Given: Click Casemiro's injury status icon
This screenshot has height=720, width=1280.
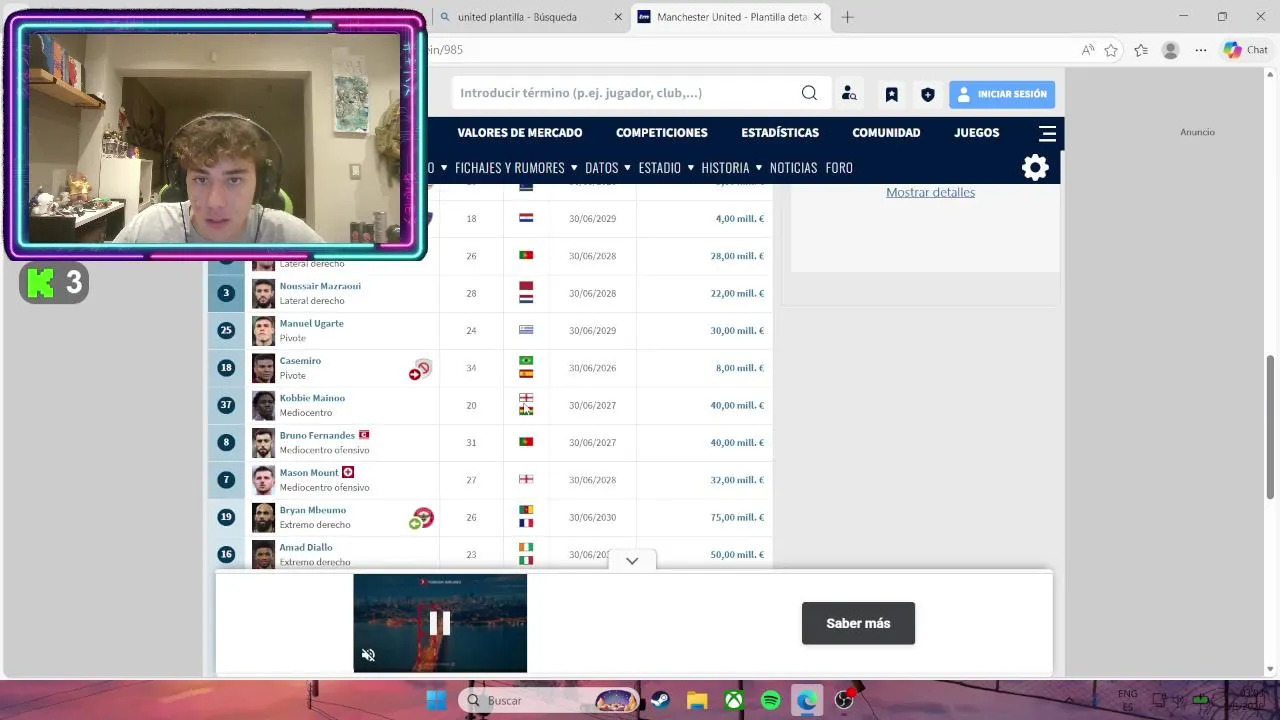Looking at the screenshot, I should [x=420, y=370].
